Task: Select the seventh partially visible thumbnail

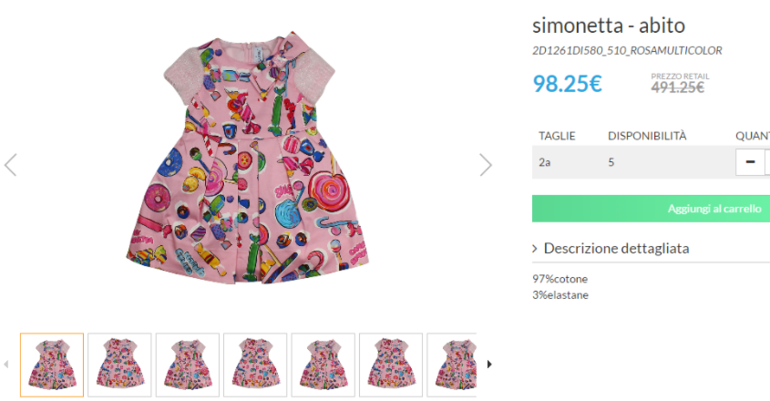Action: point(452,364)
